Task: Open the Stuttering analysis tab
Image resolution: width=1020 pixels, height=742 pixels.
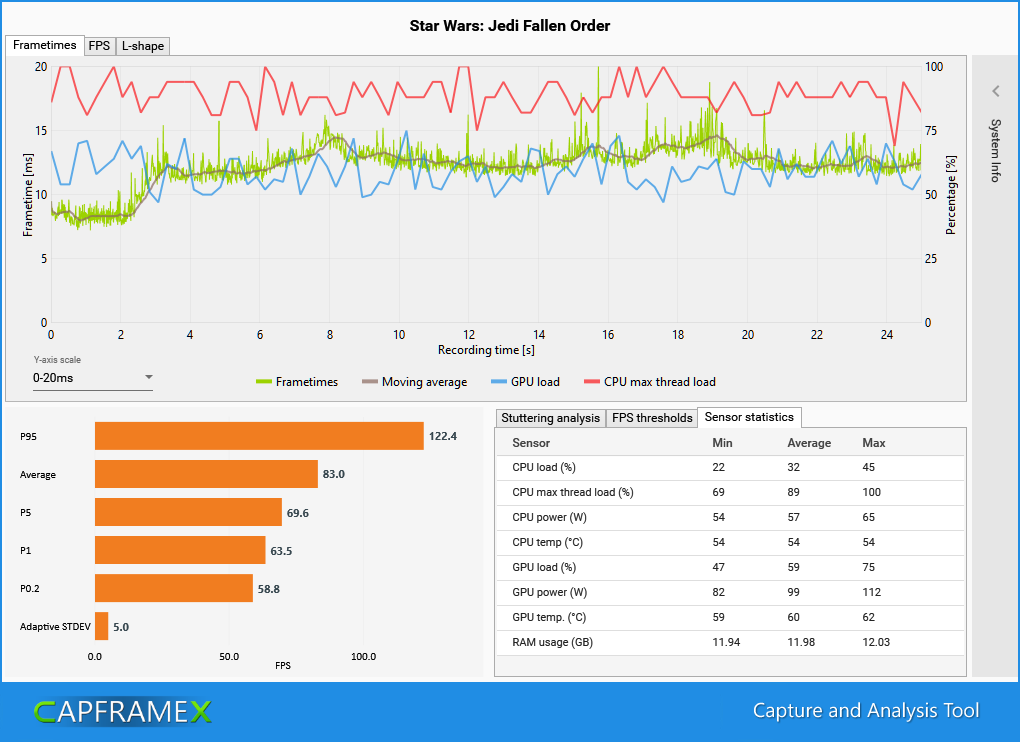Action: 550,418
